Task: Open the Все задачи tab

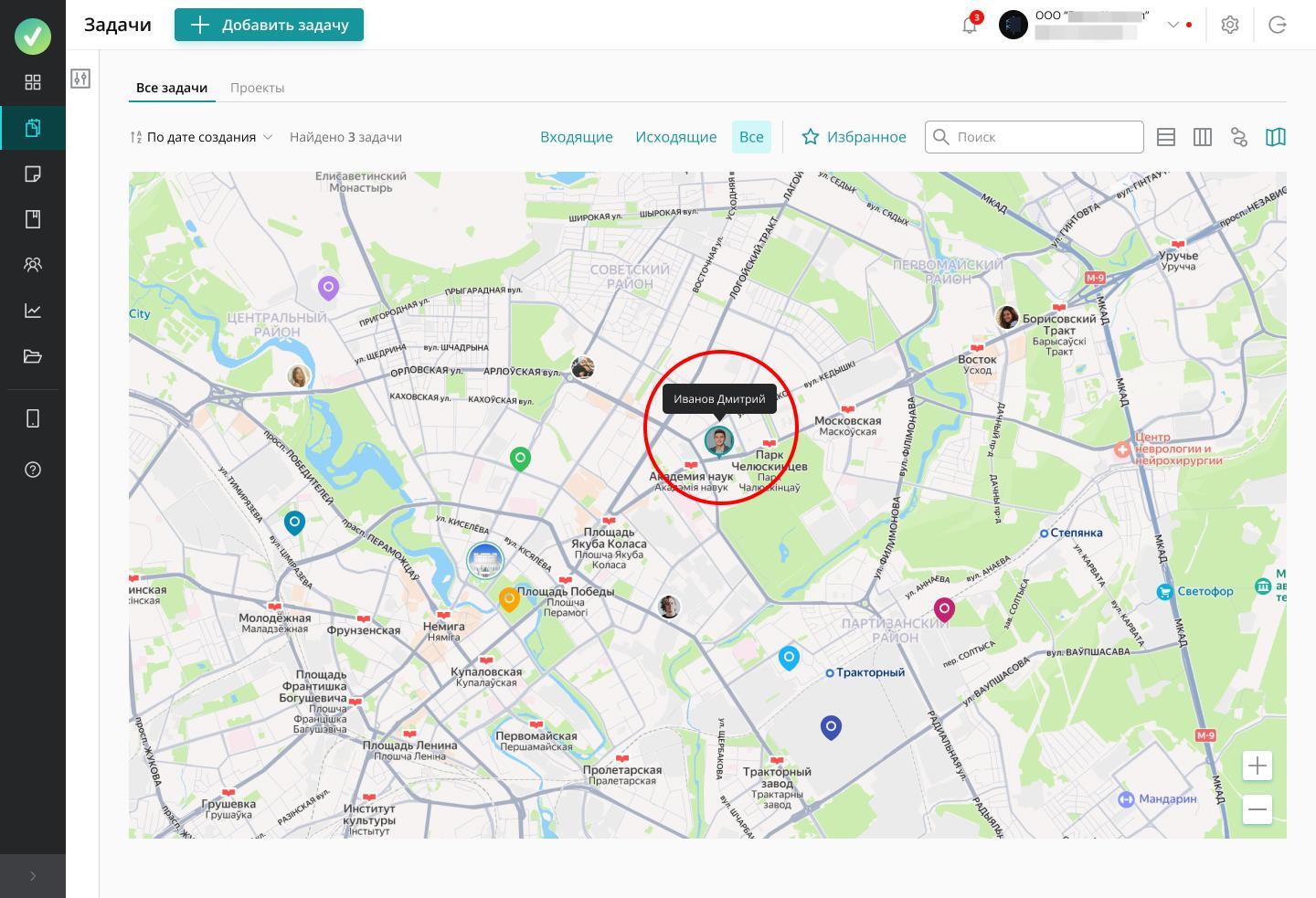Action: pos(172,88)
